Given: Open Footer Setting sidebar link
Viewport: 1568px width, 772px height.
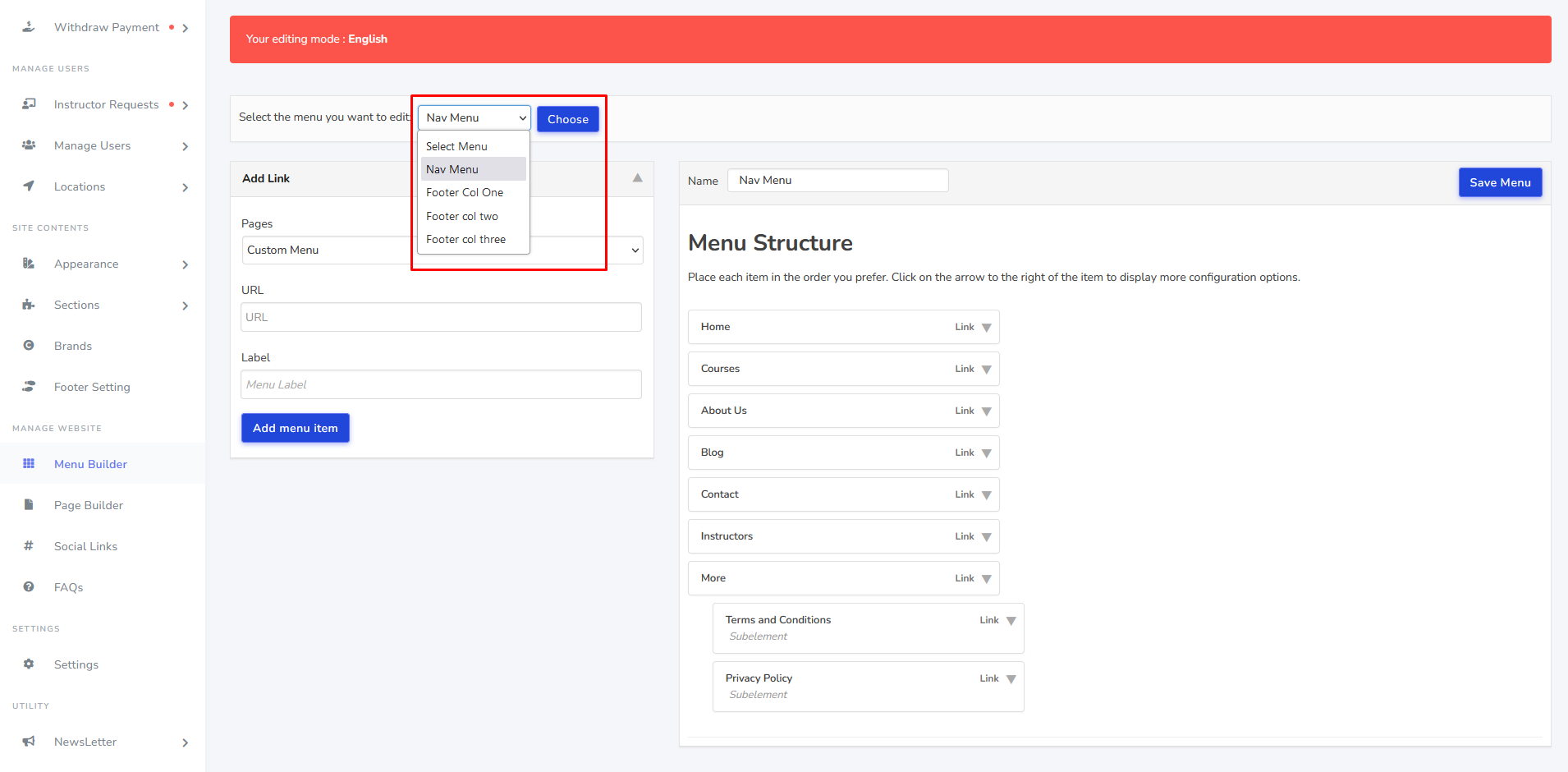Looking at the screenshot, I should coord(92,387).
